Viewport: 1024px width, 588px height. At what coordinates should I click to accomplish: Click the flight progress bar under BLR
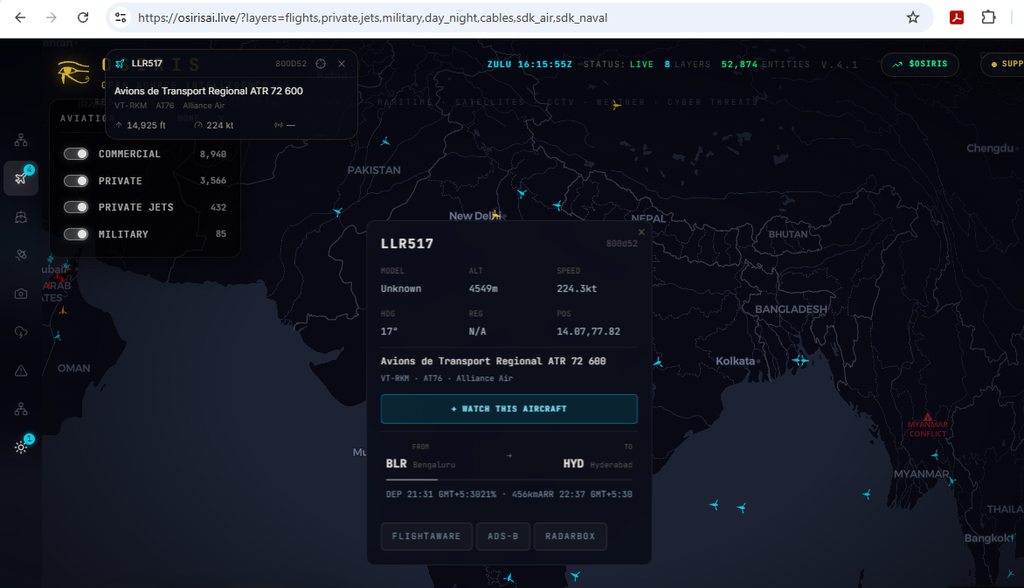(509, 480)
